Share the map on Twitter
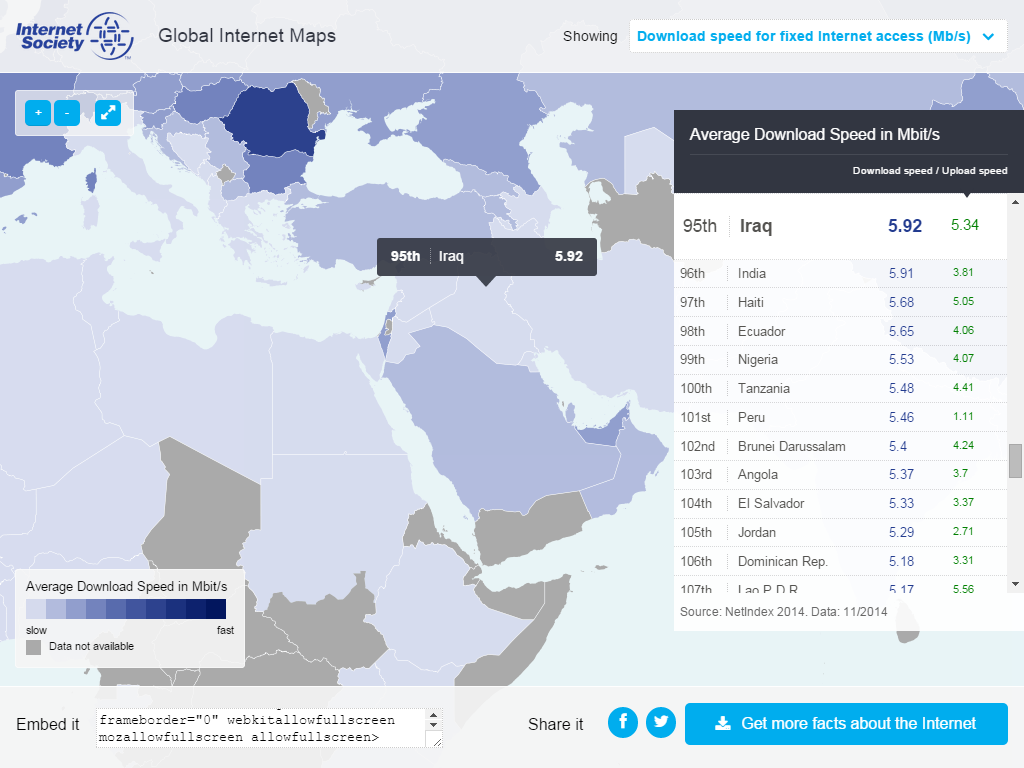Screen dimensions: 1024x768 click(660, 722)
